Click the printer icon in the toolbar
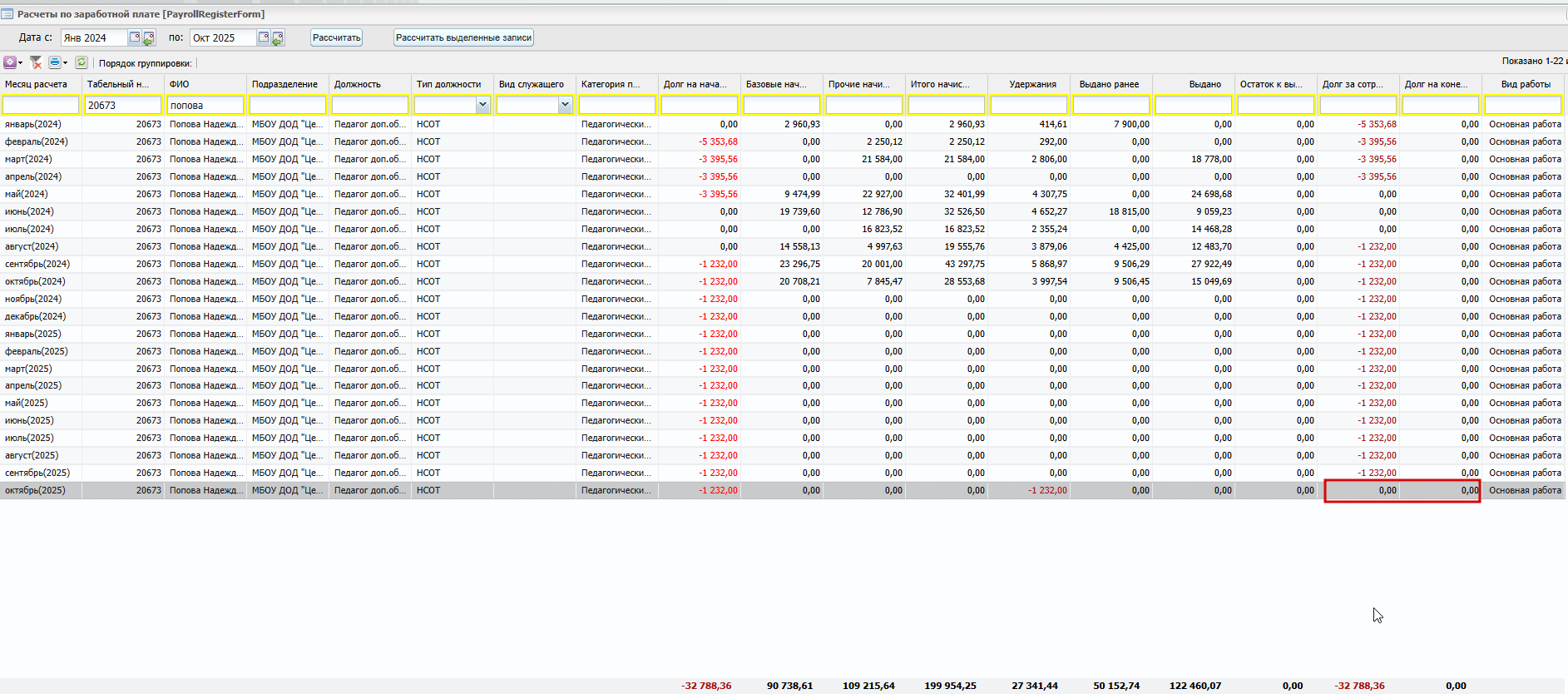 coord(54,62)
